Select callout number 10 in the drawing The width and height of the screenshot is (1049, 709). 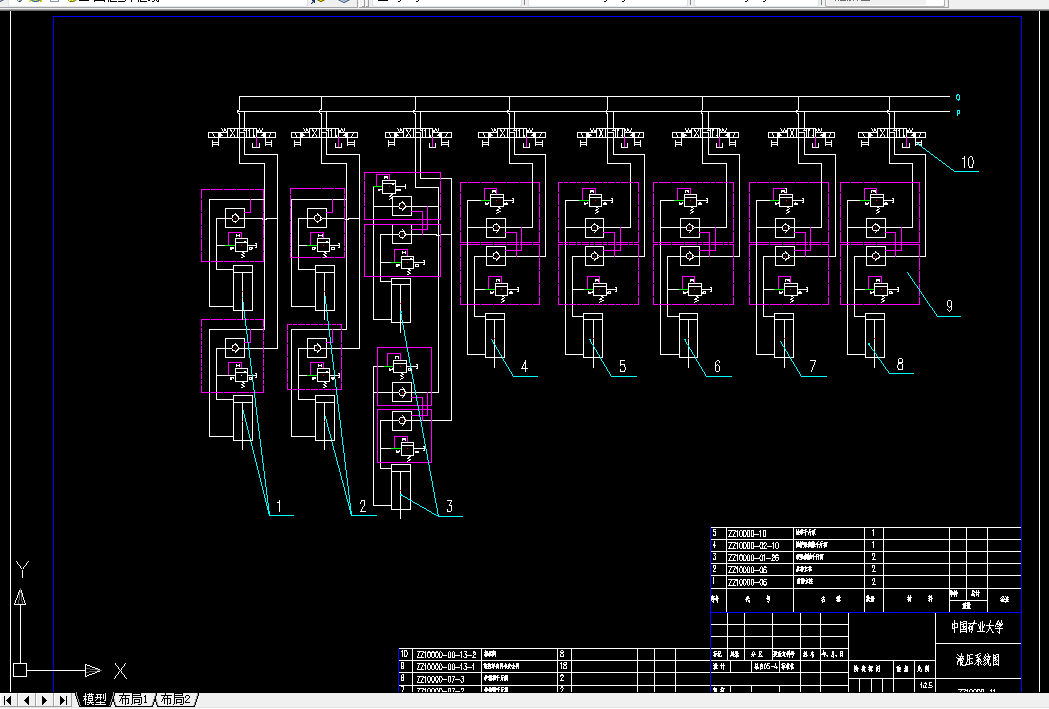tap(967, 163)
